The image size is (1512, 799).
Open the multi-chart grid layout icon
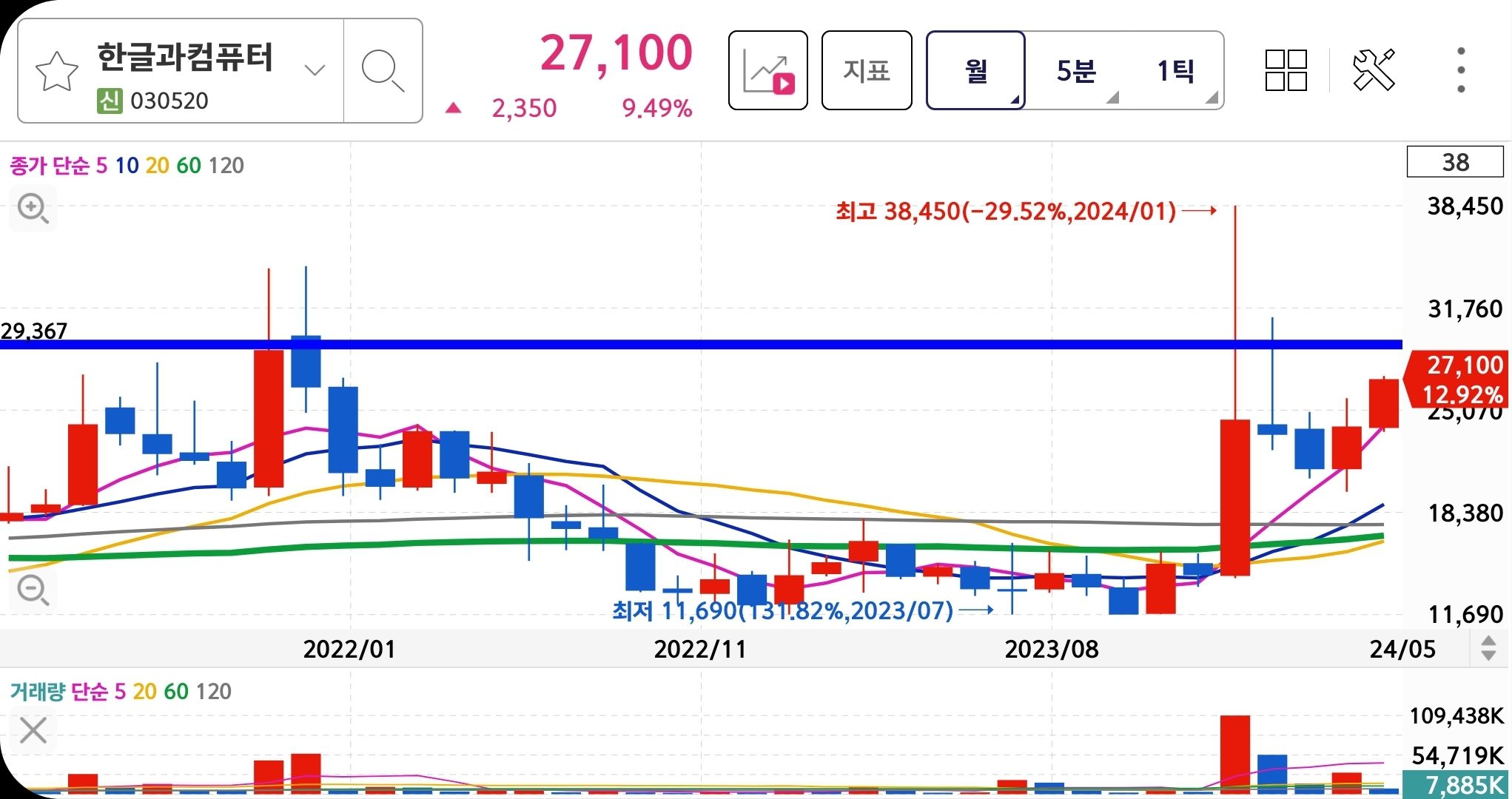coord(1286,70)
